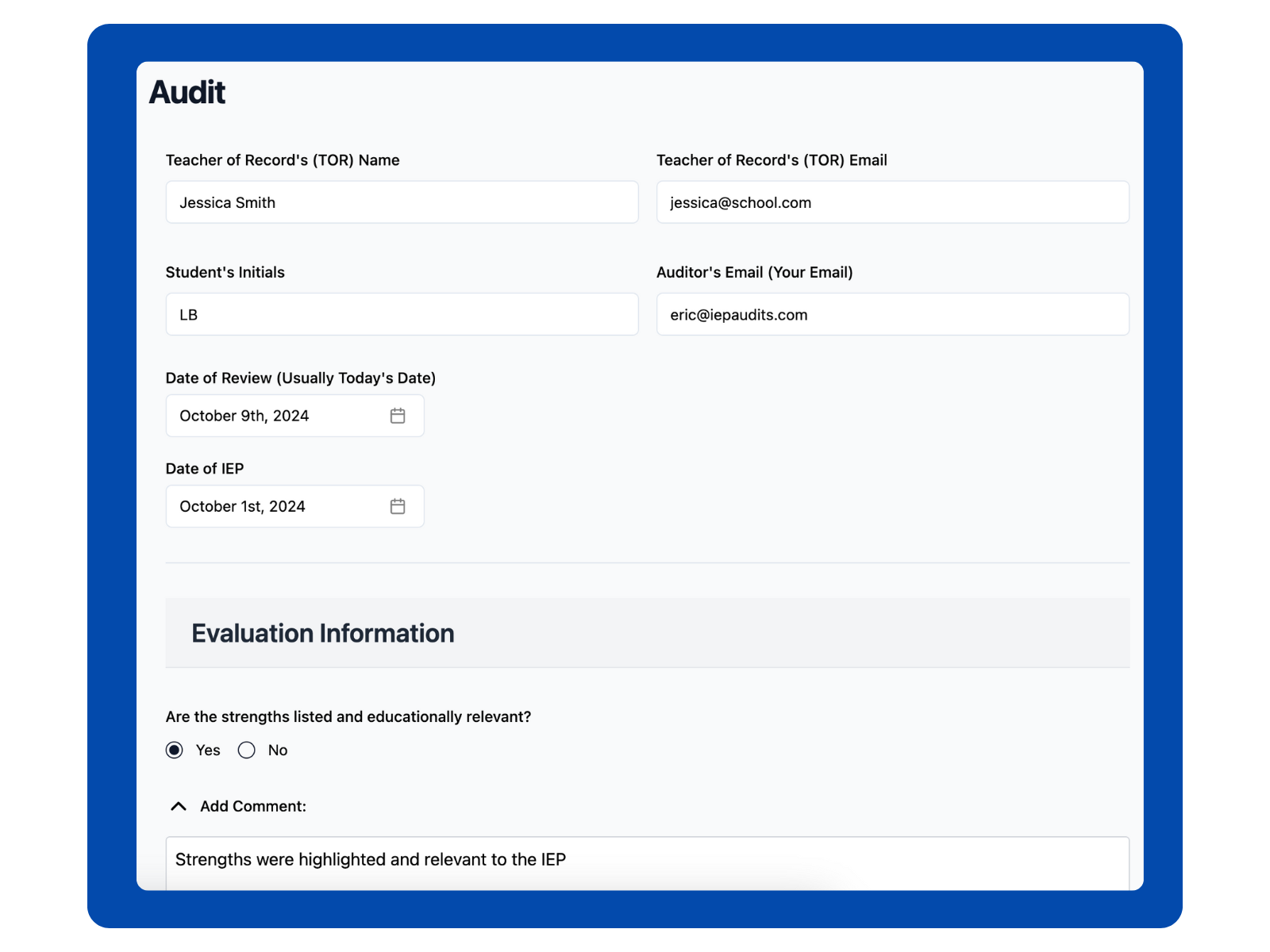Click Teacher of Record's (TOR) Name label

point(283,160)
